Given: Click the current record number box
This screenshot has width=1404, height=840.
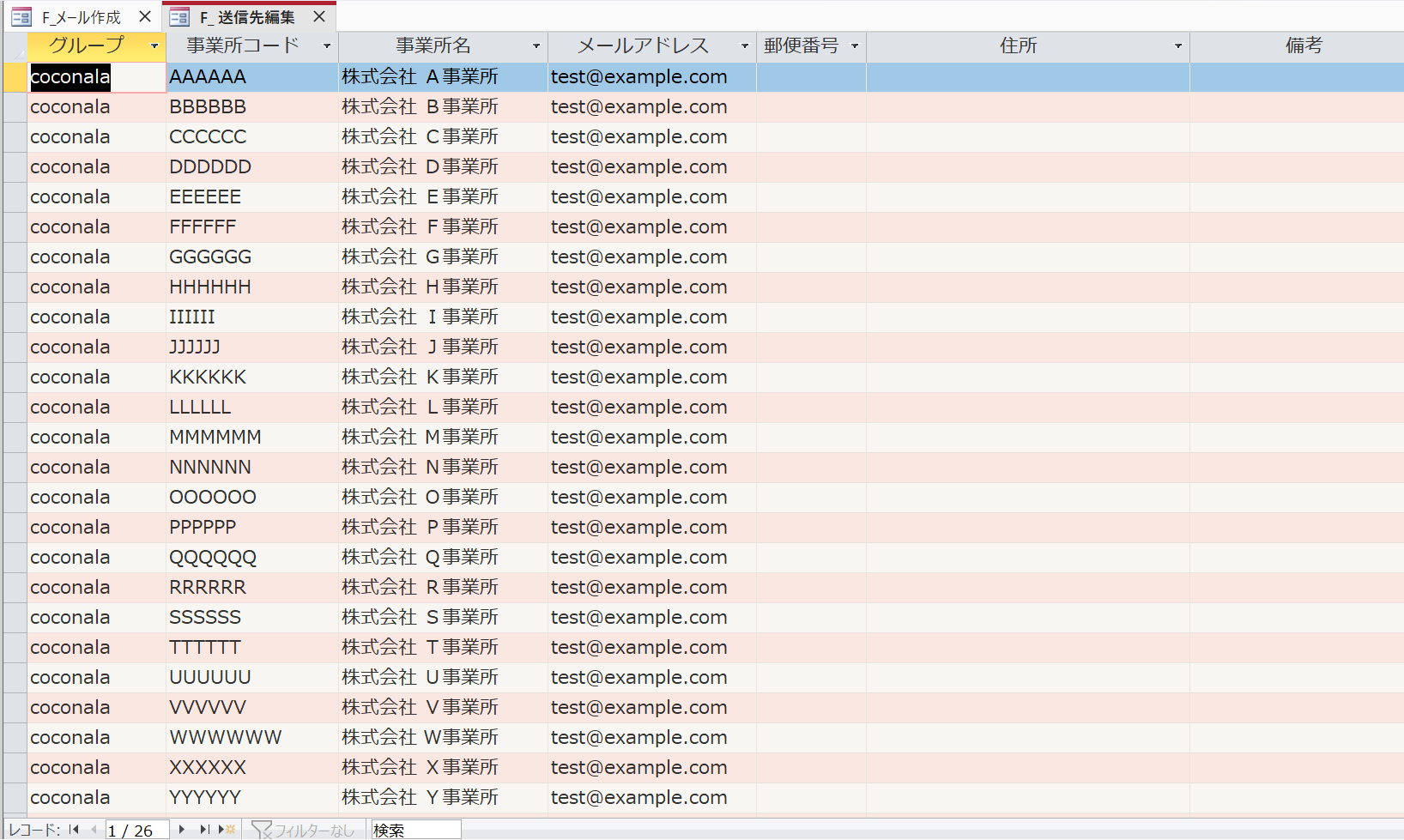Looking at the screenshot, I should pos(137,830).
